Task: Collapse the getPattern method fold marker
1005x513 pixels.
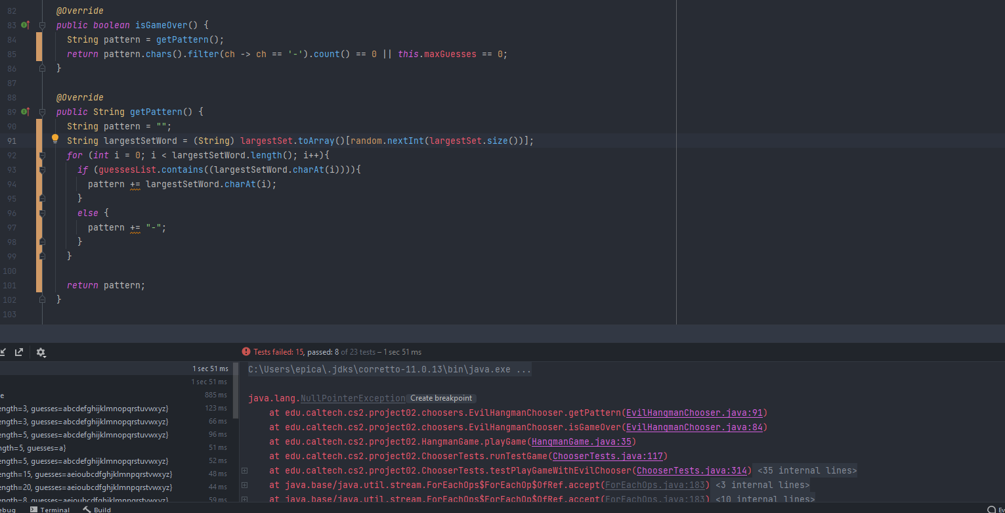Action: (42, 112)
